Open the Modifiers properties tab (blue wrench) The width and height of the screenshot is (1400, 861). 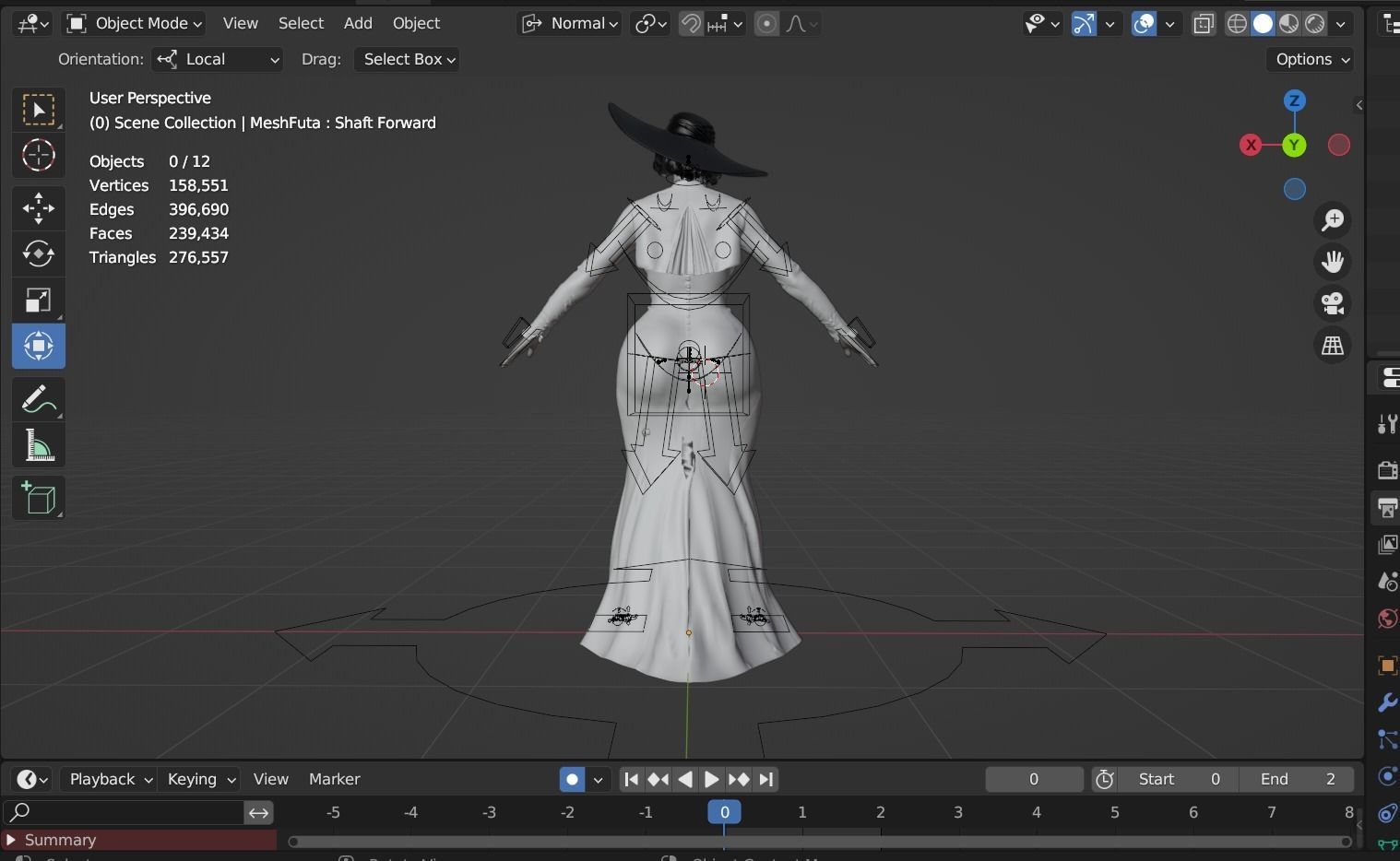coord(1387,702)
